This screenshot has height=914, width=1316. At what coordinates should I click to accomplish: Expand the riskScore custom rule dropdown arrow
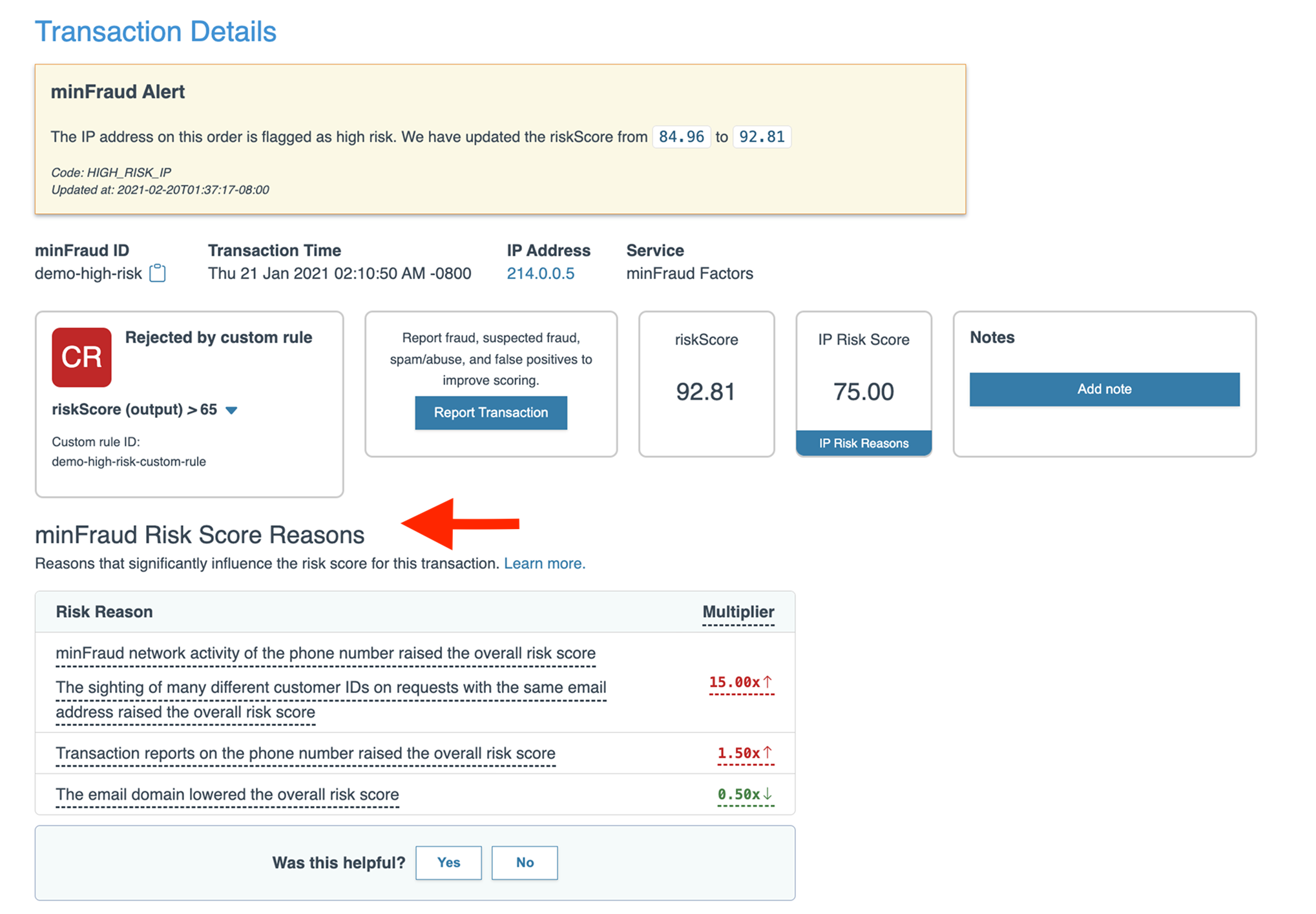pos(231,410)
